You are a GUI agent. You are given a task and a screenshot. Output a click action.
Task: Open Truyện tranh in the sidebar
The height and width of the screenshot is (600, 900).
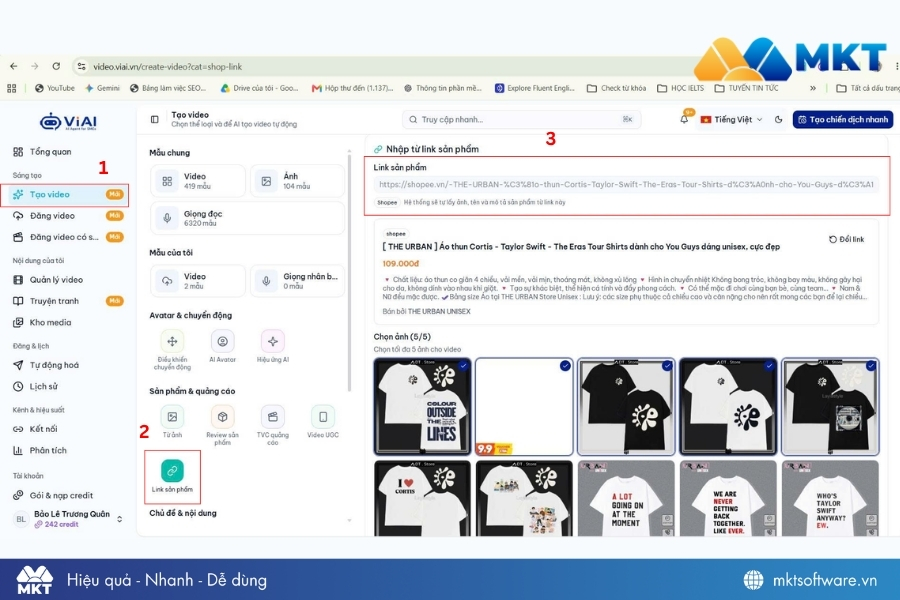click(x=68, y=301)
